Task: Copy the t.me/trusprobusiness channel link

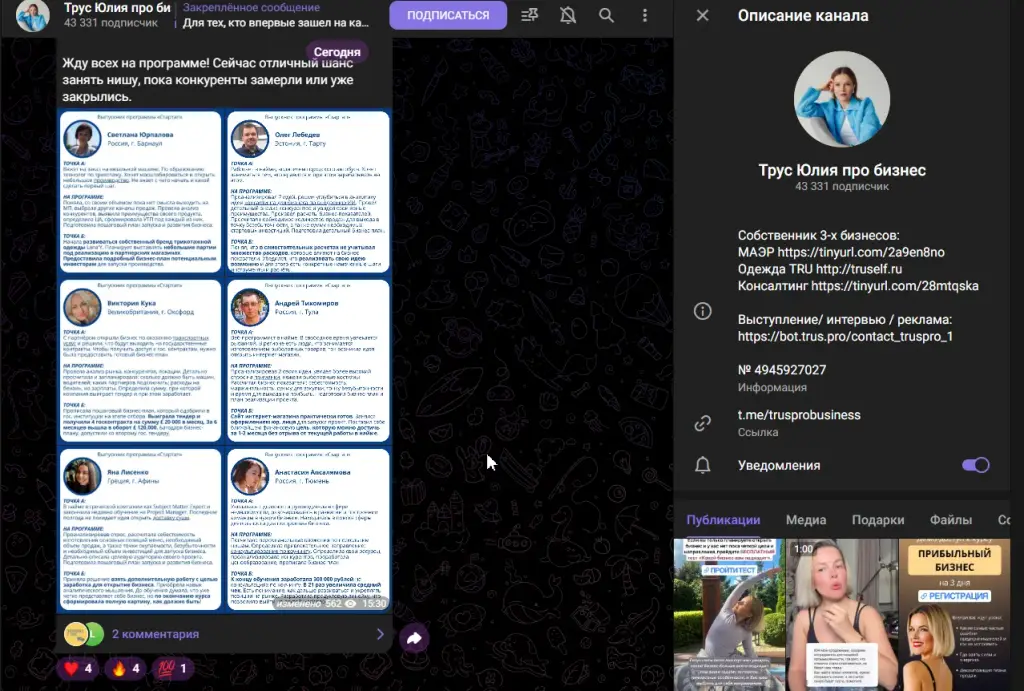Action: pos(799,415)
